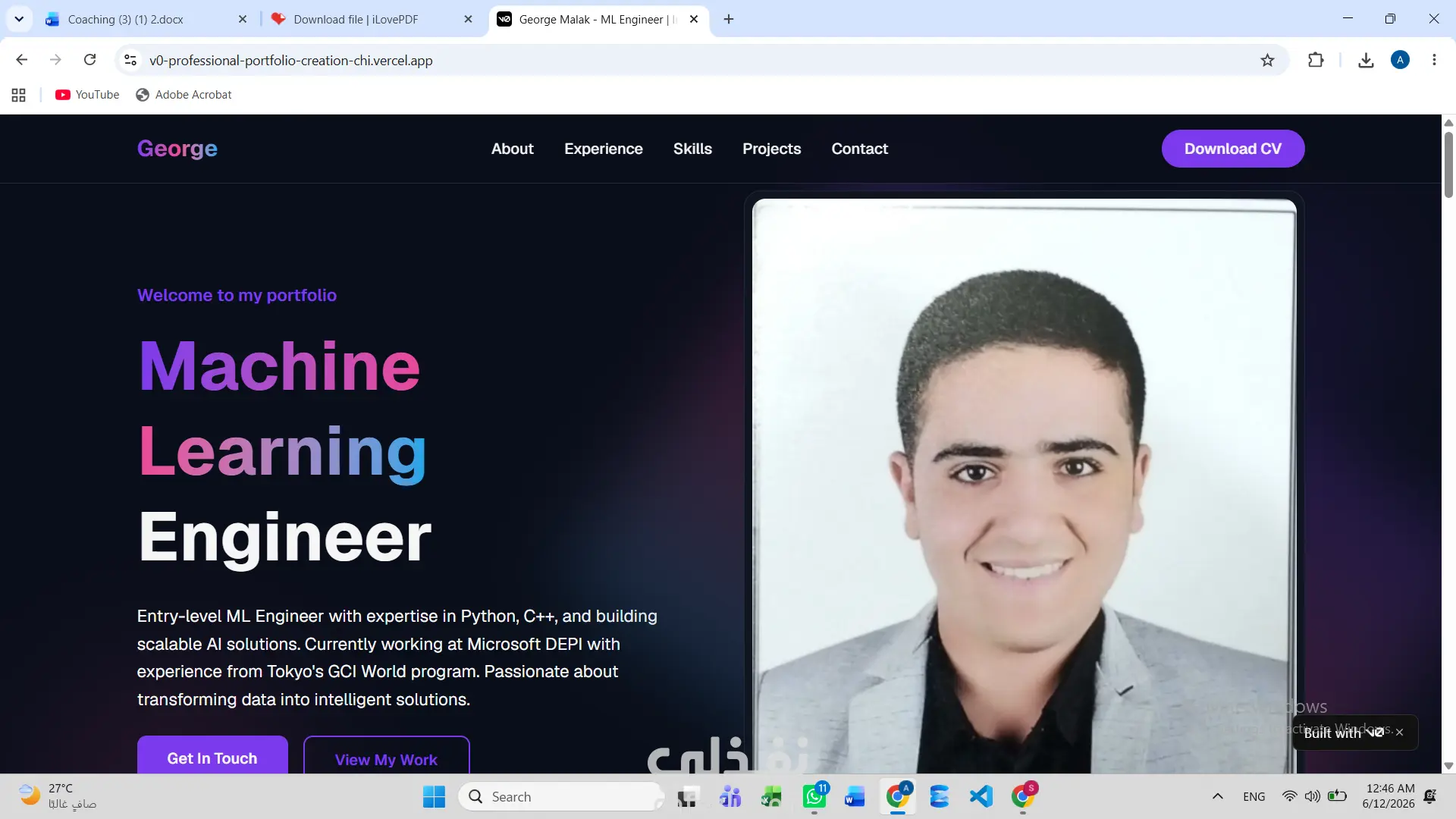This screenshot has width=1456, height=819.
Task: Dismiss the Built with v0 badge
Action: pos(1400,733)
